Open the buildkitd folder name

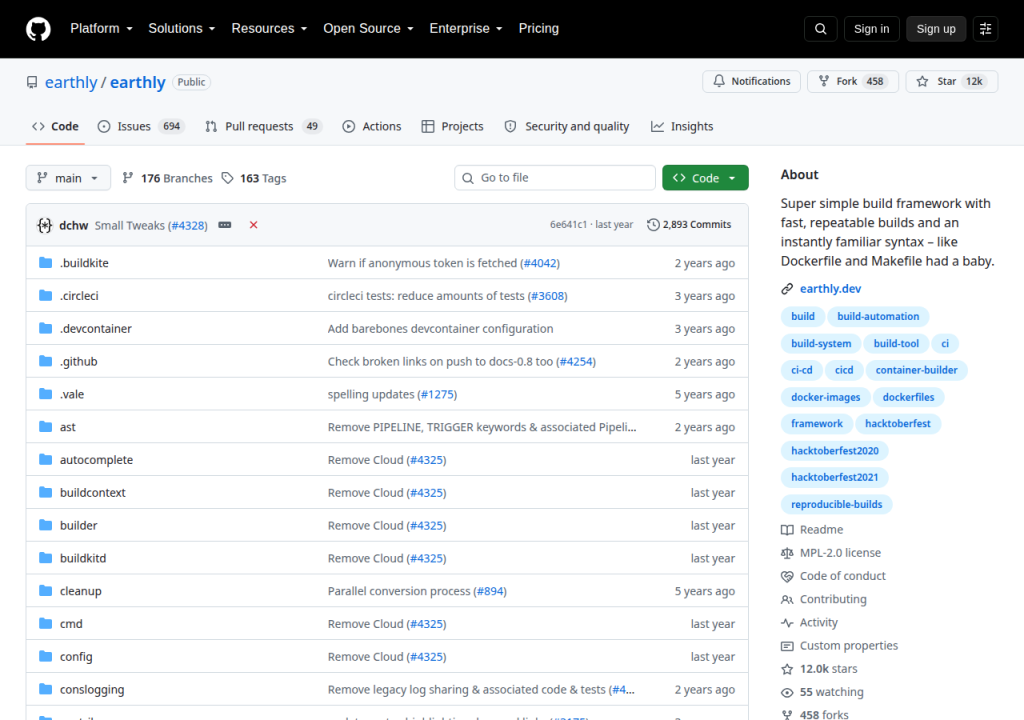point(83,558)
